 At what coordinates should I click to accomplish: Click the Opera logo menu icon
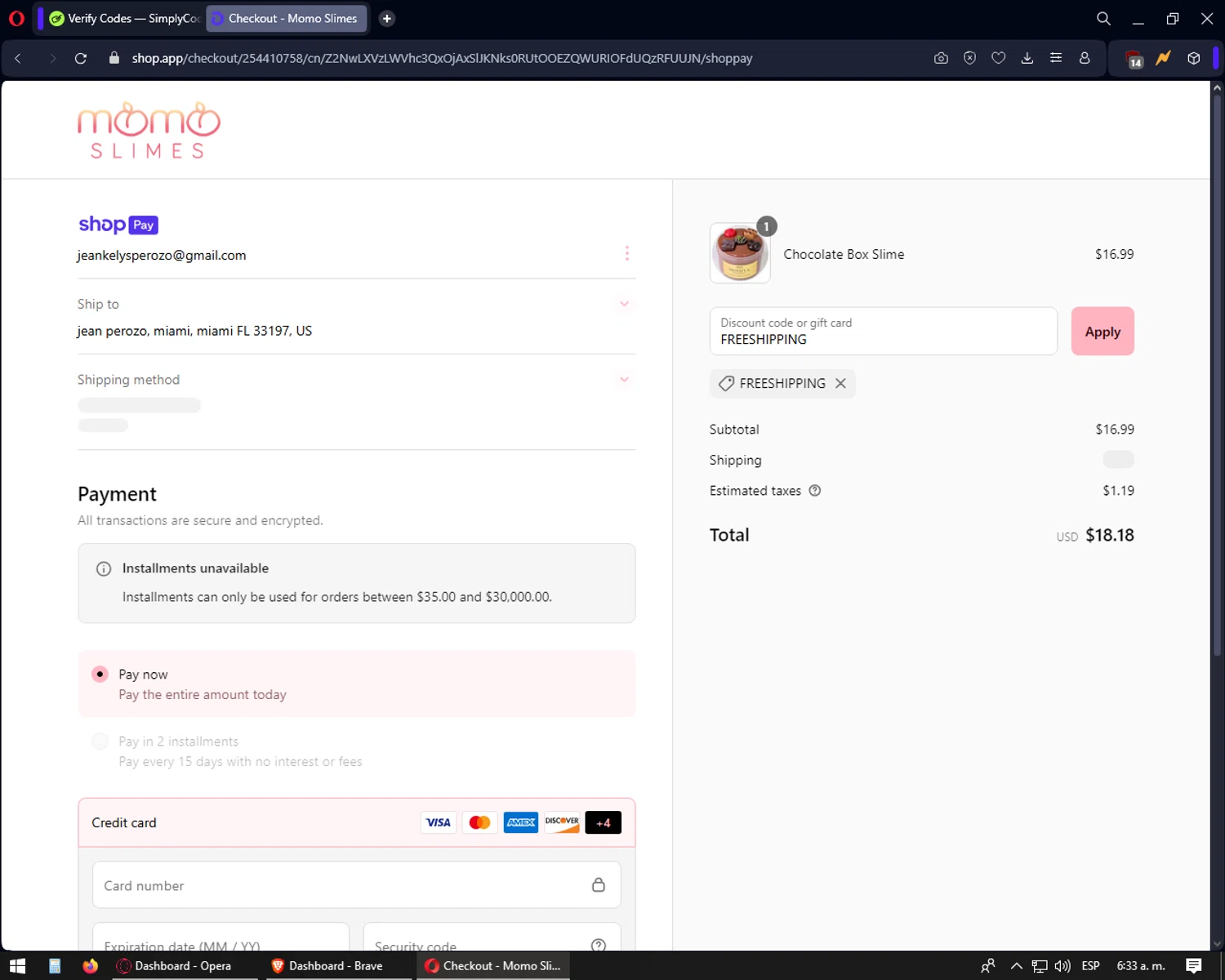pyautogui.click(x=16, y=18)
